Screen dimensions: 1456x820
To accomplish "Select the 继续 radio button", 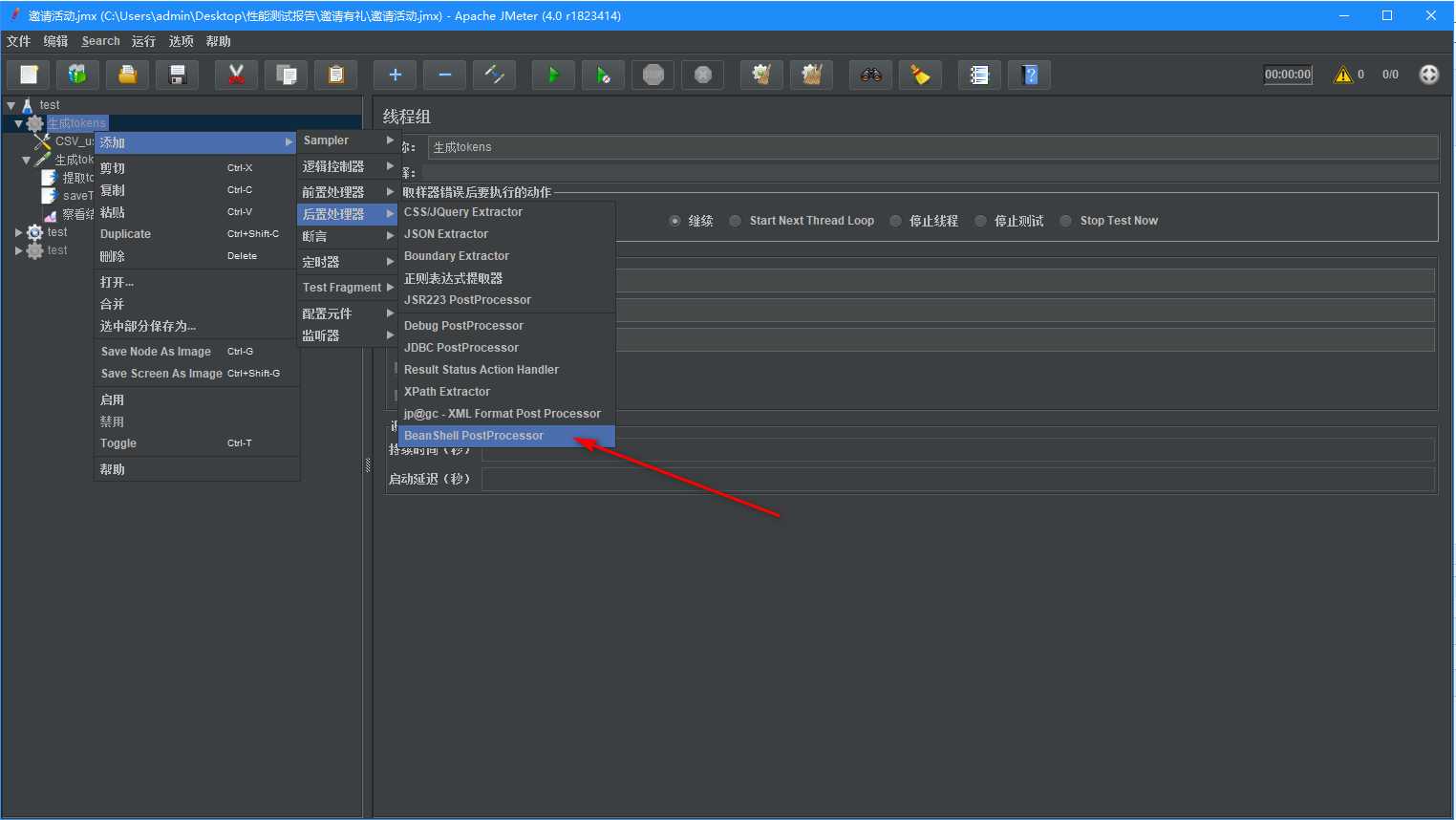I will click(674, 221).
